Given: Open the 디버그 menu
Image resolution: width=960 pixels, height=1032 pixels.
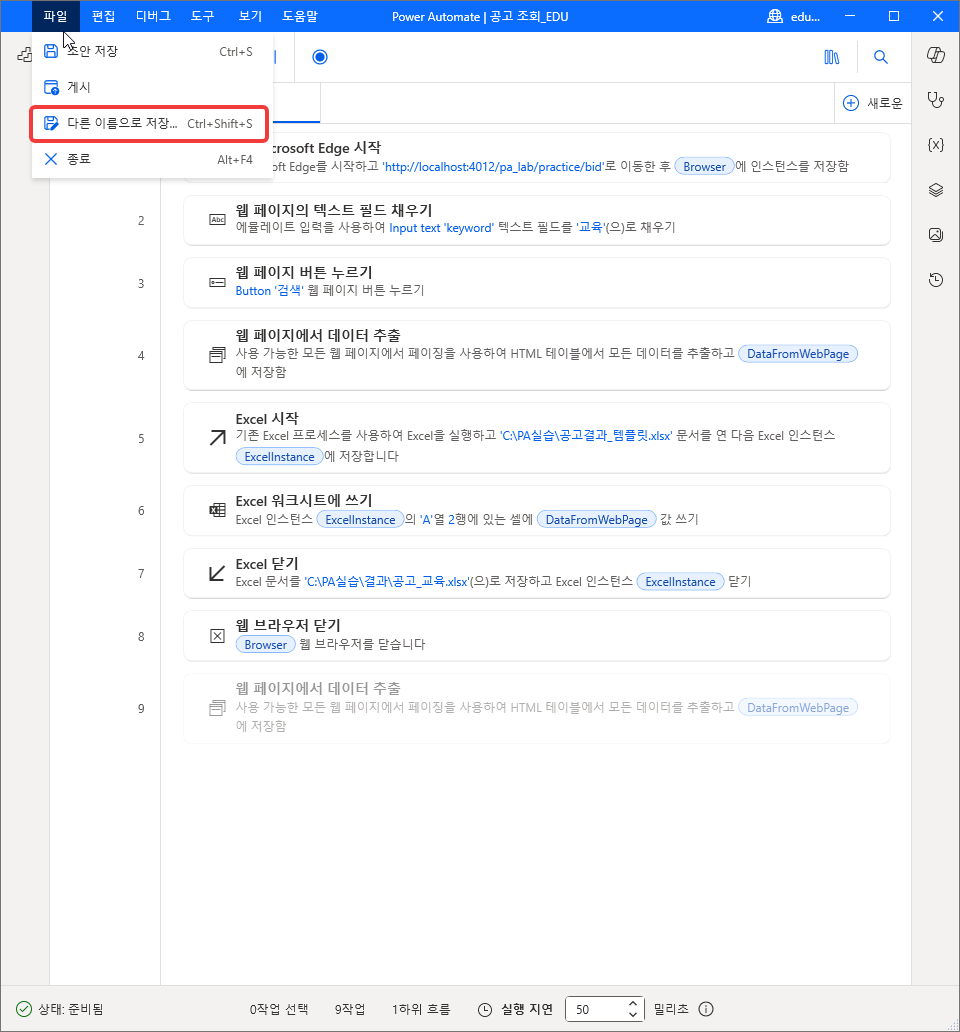Looking at the screenshot, I should [153, 16].
